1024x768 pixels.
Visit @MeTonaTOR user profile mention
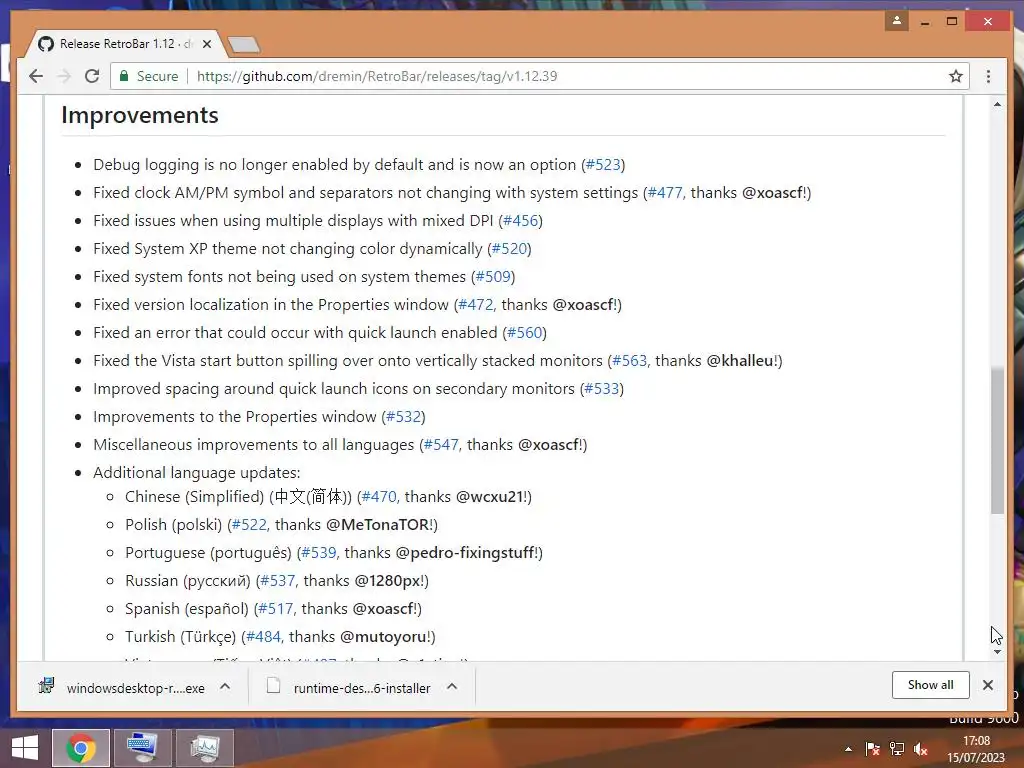tap(377, 525)
